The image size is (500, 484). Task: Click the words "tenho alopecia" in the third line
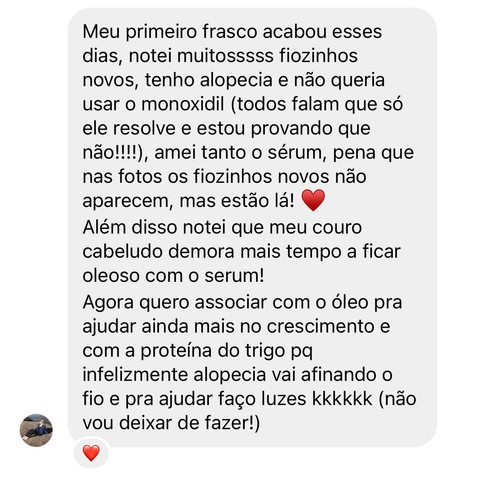[x=209, y=80]
